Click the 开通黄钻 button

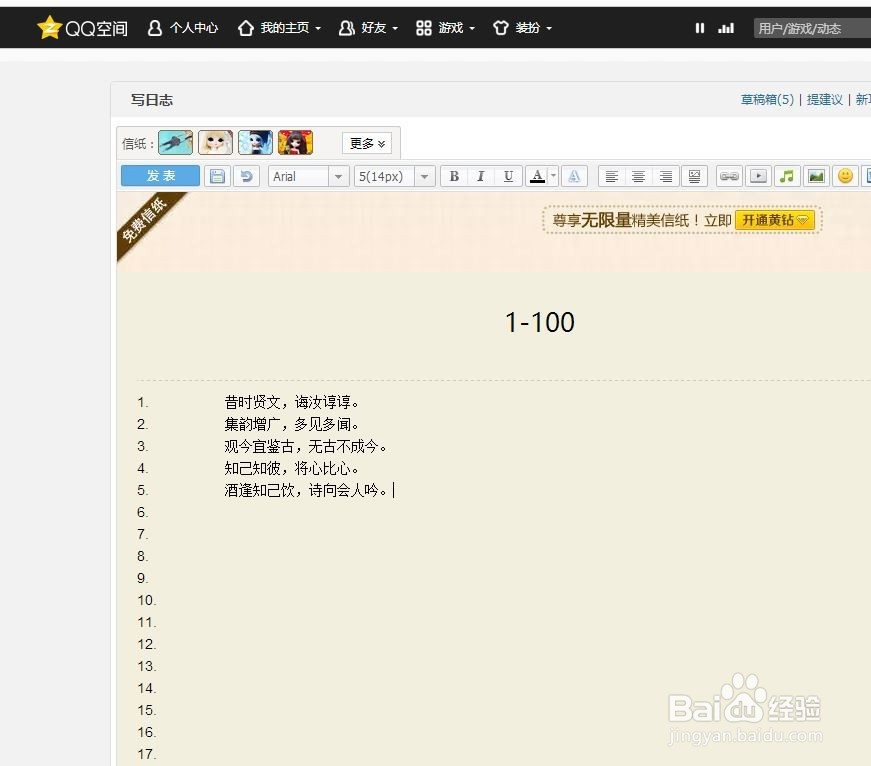[x=775, y=220]
